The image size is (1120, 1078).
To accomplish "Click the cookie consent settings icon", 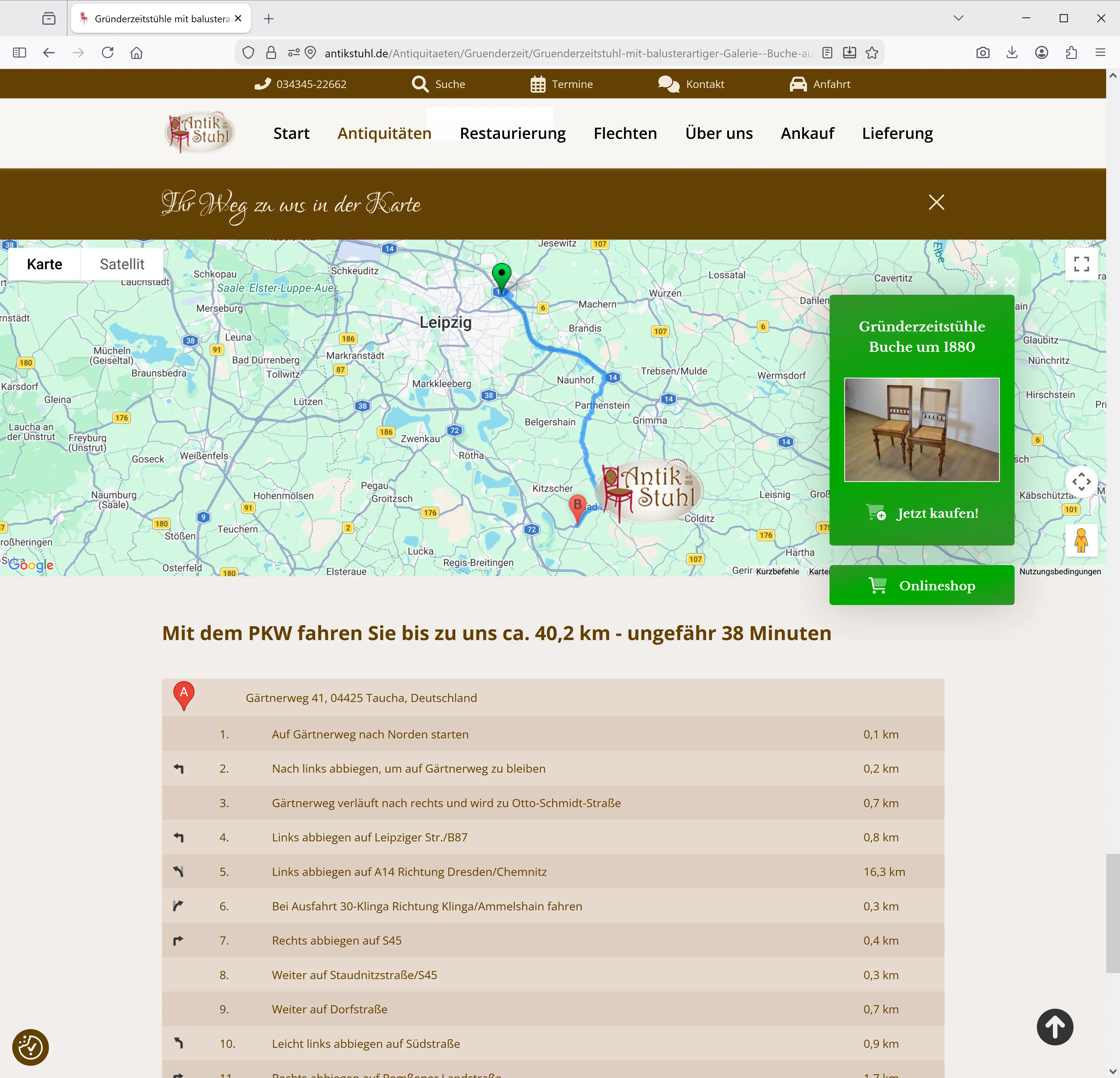I will pos(30,1047).
